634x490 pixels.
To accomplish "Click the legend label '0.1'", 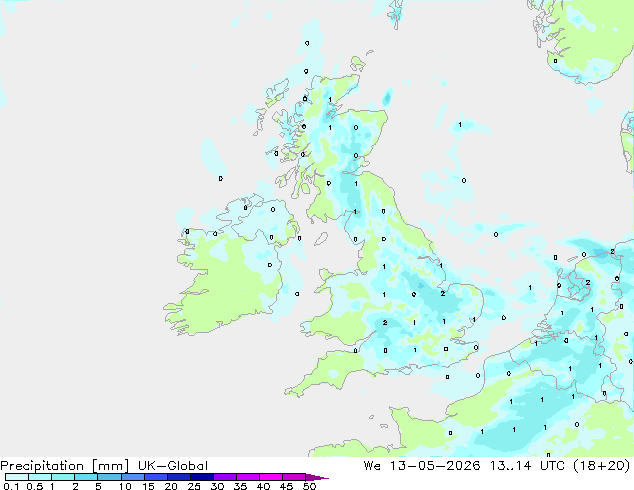I will [11, 486].
